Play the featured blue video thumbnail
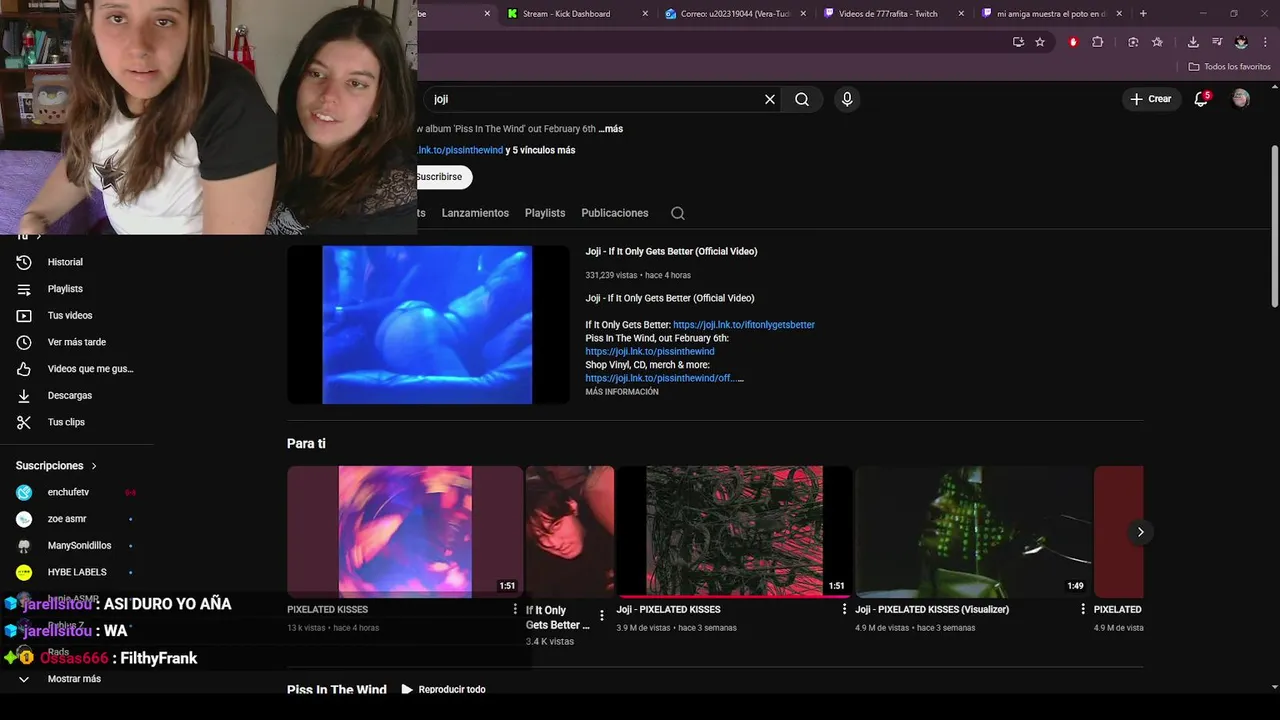This screenshot has width=1280, height=720. pyautogui.click(x=428, y=325)
